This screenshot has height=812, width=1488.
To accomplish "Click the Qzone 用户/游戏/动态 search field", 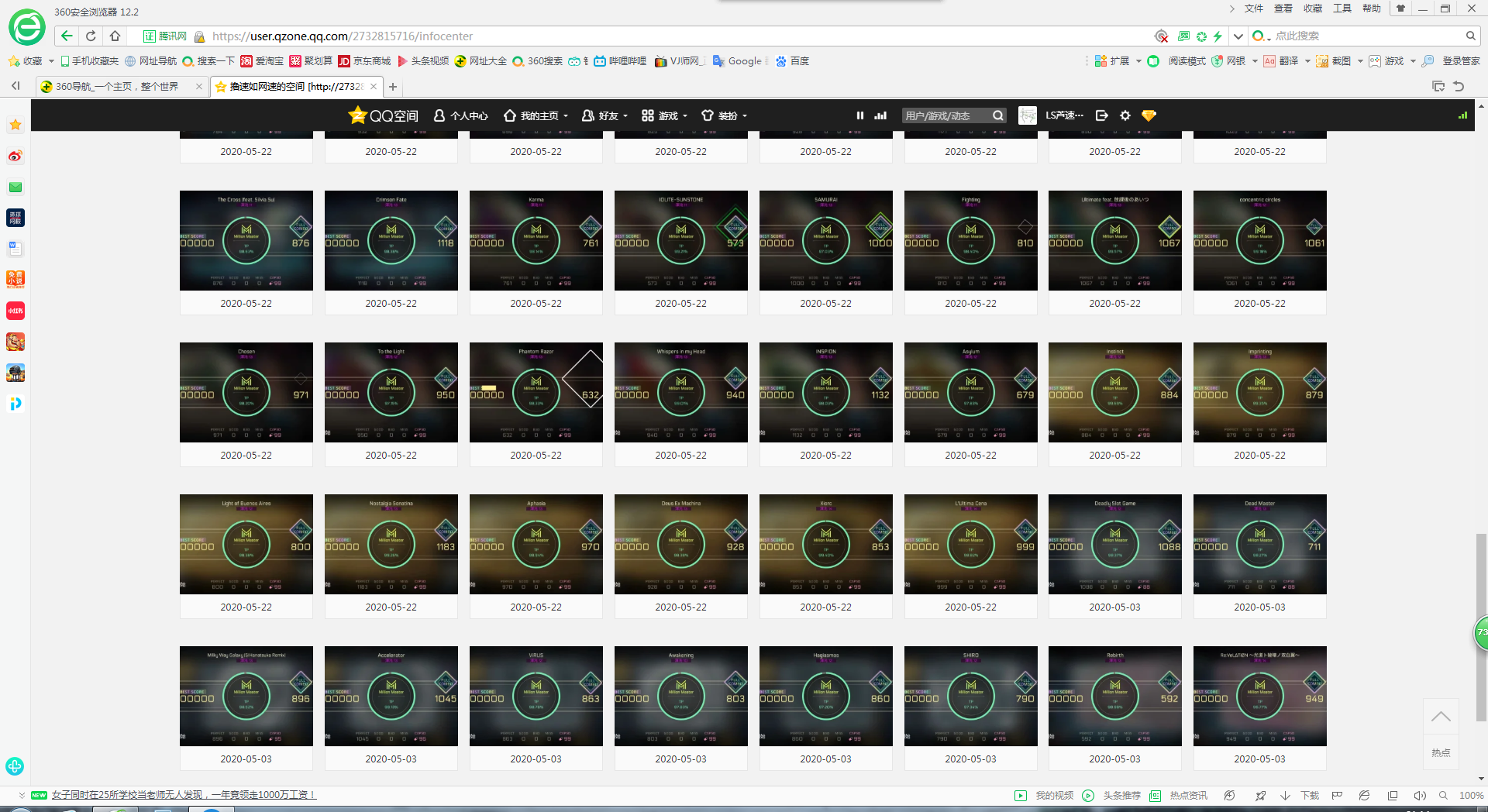I will click(947, 115).
